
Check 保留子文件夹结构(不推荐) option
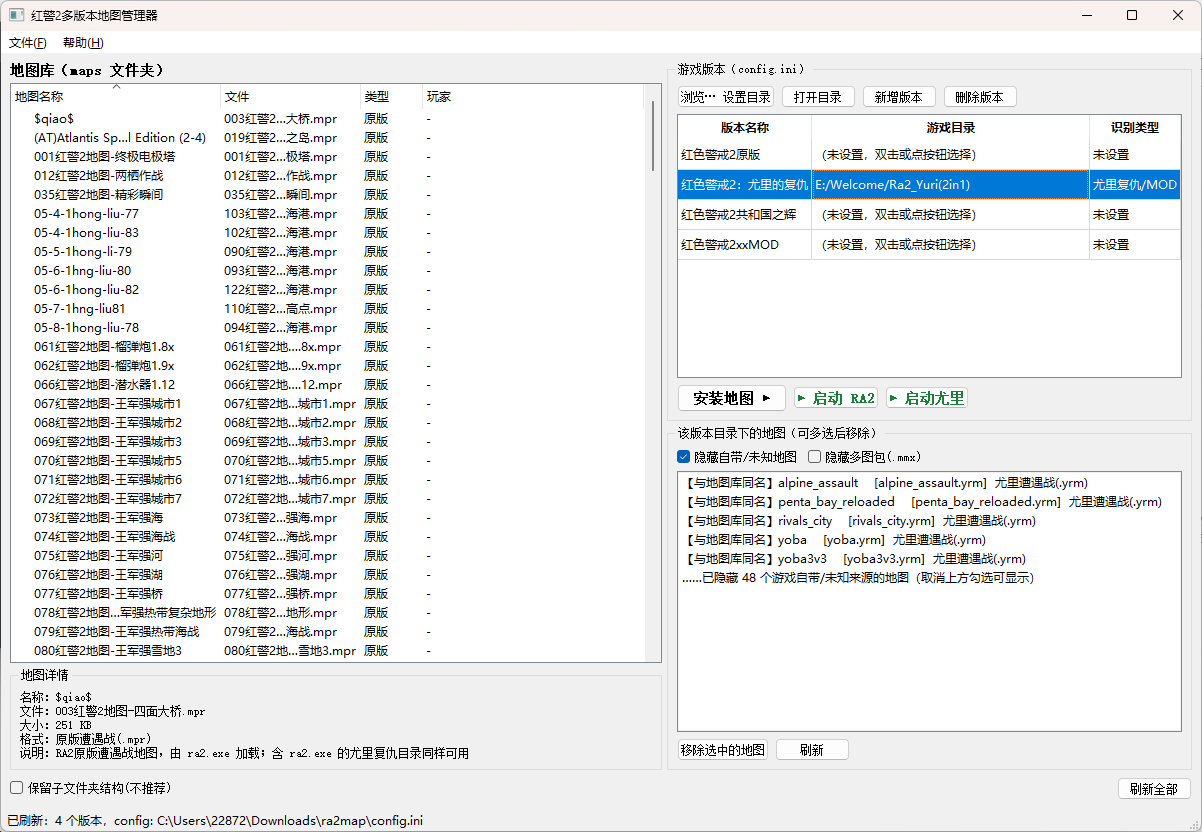(91, 788)
